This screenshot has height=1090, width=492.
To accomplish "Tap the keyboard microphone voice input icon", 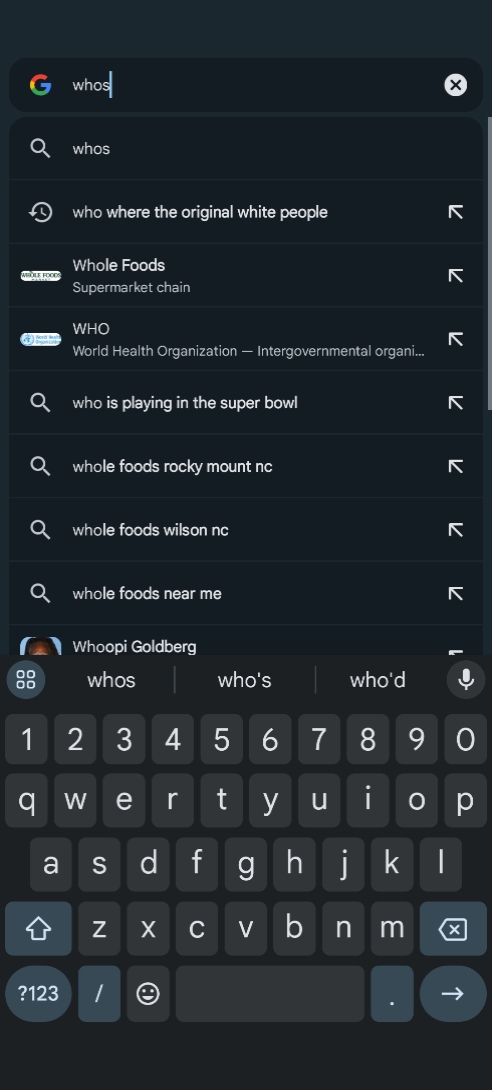I will point(466,679).
